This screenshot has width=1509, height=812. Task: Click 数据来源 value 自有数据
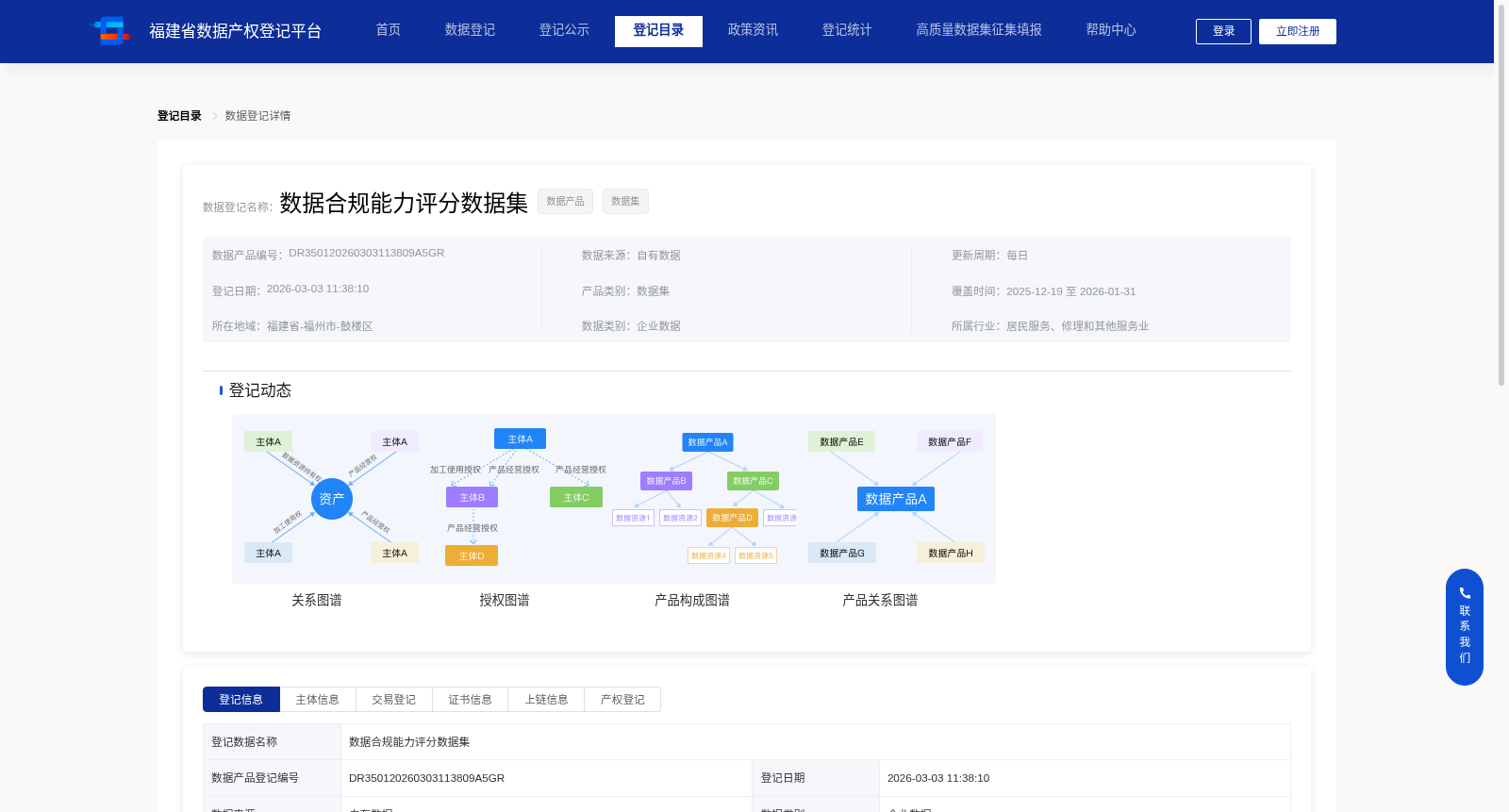tap(658, 256)
